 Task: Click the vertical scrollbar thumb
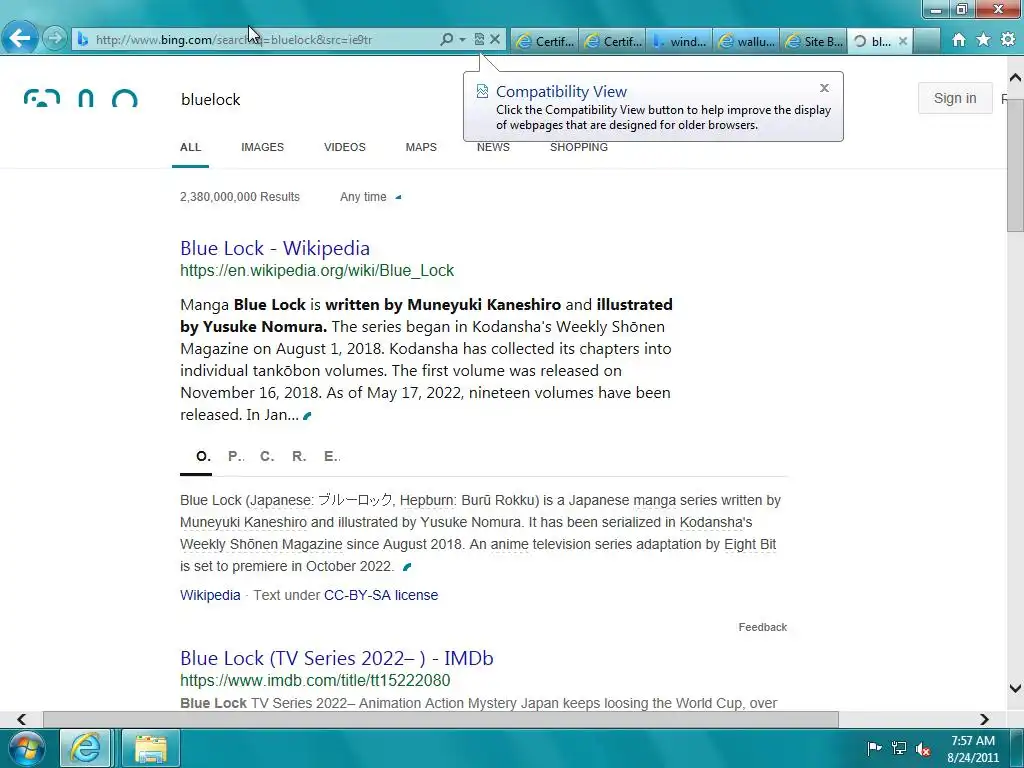coord(1015,165)
